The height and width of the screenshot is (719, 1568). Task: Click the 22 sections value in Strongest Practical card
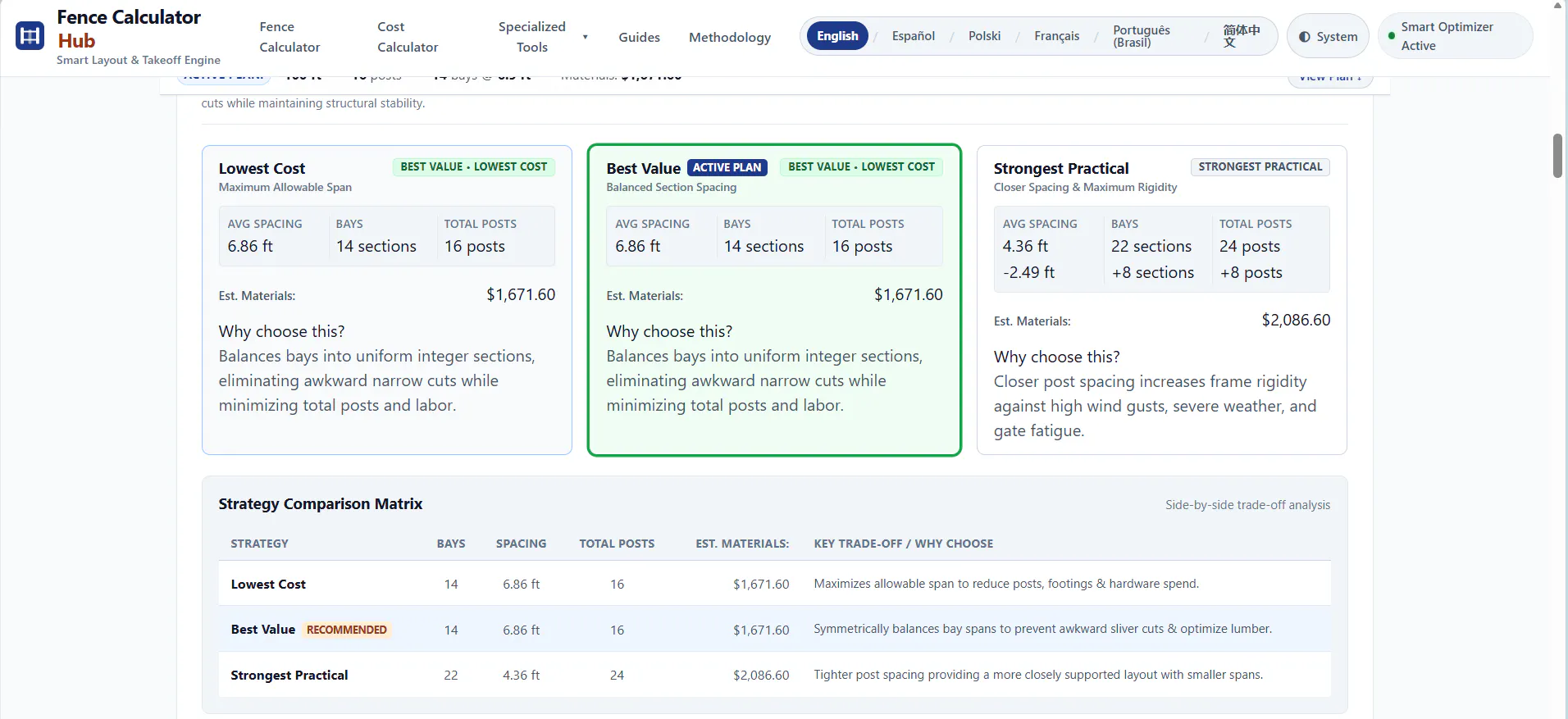coord(1151,247)
